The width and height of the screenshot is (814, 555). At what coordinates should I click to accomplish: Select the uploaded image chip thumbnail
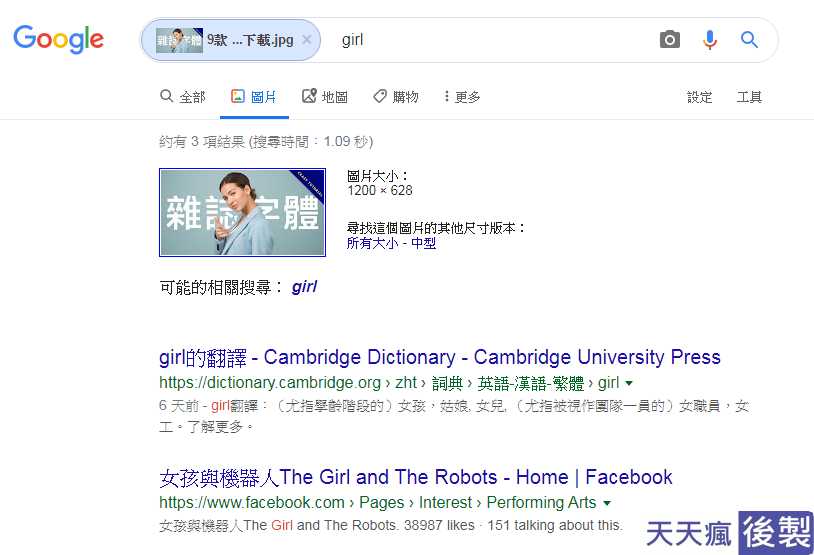coord(179,40)
